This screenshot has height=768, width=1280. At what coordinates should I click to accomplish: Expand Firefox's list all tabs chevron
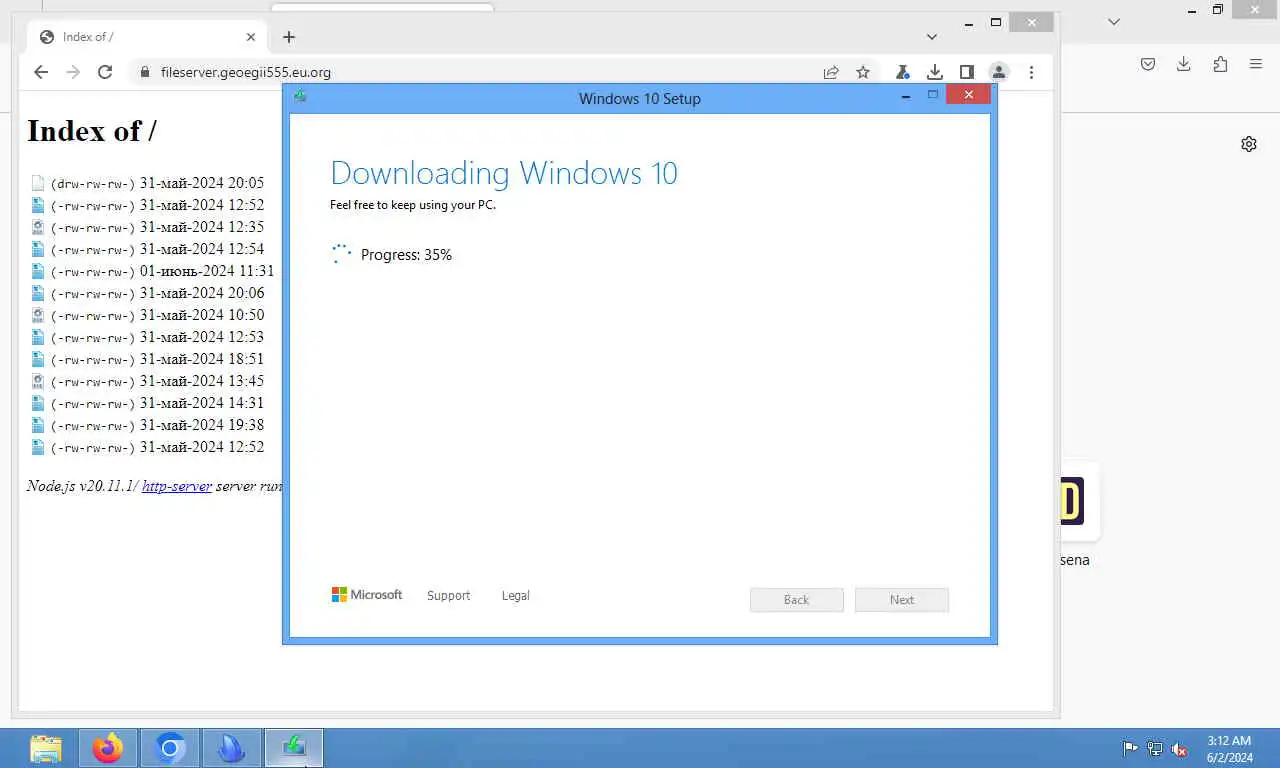1115,22
